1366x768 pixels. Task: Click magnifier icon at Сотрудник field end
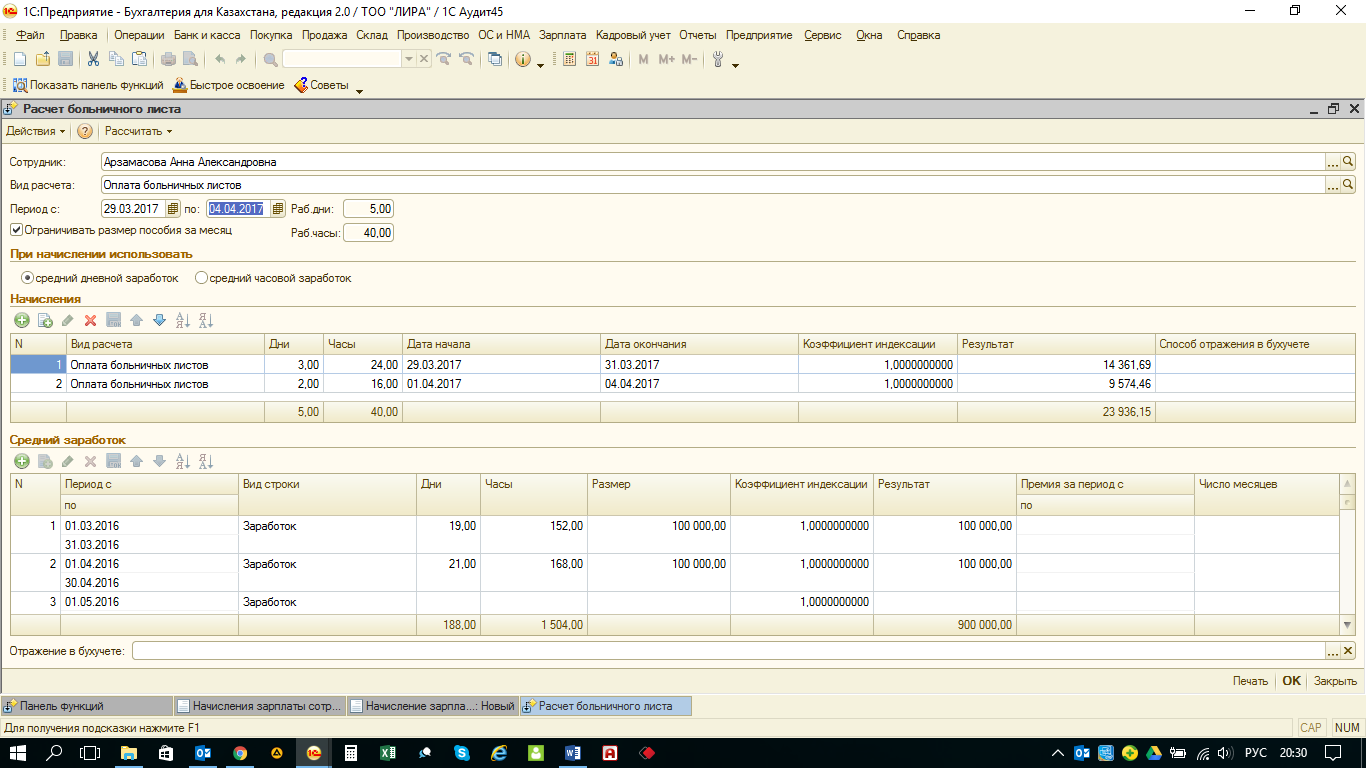[x=1348, y=161]
